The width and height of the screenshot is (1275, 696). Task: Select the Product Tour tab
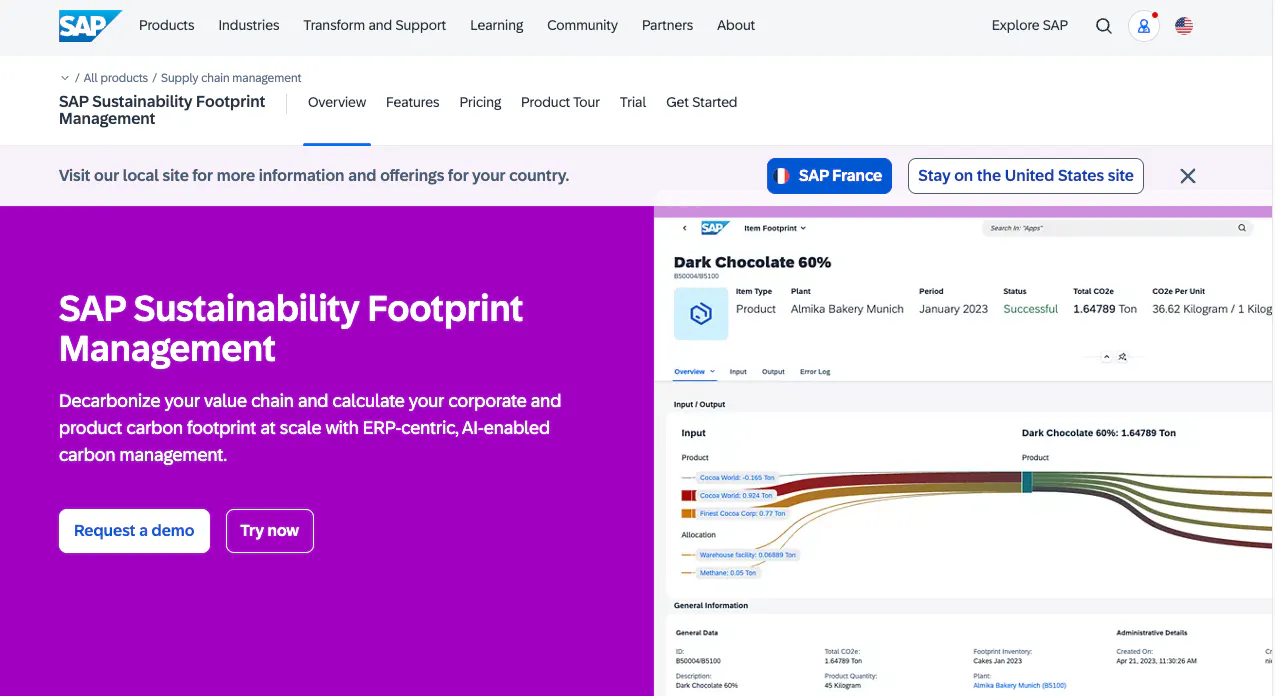point(561,102)
